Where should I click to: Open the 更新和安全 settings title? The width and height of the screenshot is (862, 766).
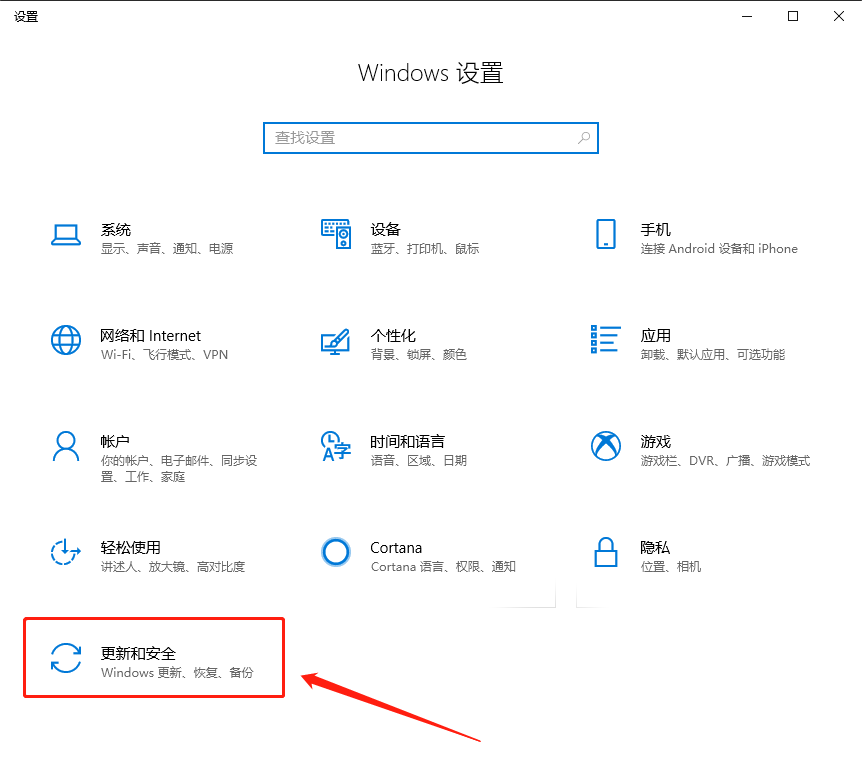point(138,653)
